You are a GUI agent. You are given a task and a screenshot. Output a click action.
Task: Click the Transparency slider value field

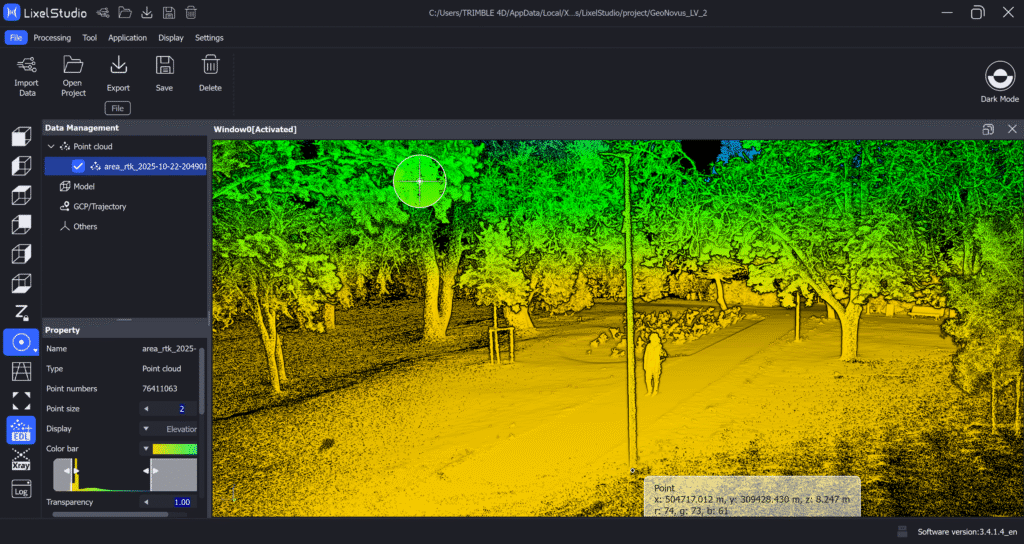[x=181, y=502]
